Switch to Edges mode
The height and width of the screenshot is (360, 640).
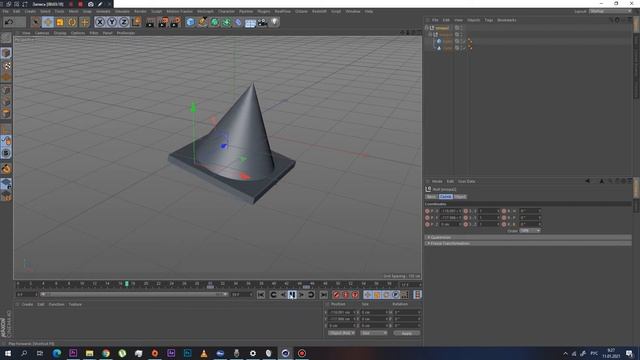pos(6,102)
